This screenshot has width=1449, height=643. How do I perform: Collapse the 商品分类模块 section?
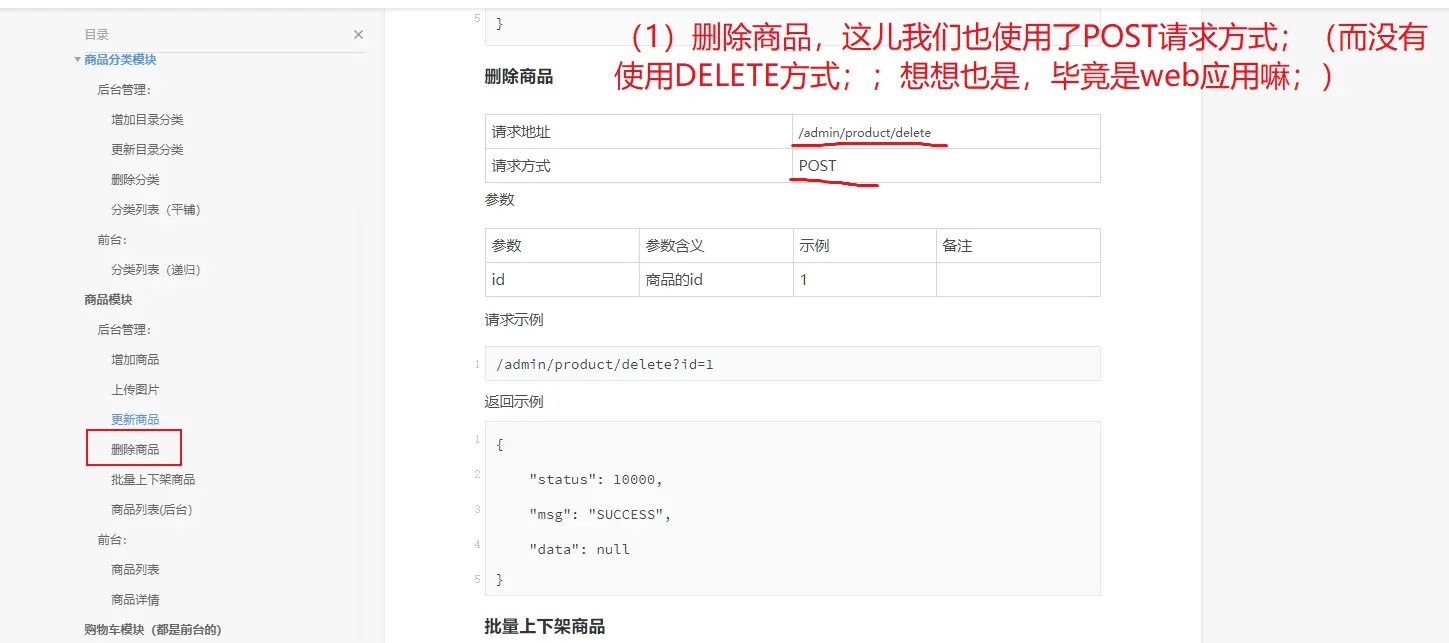coord(78,60)
